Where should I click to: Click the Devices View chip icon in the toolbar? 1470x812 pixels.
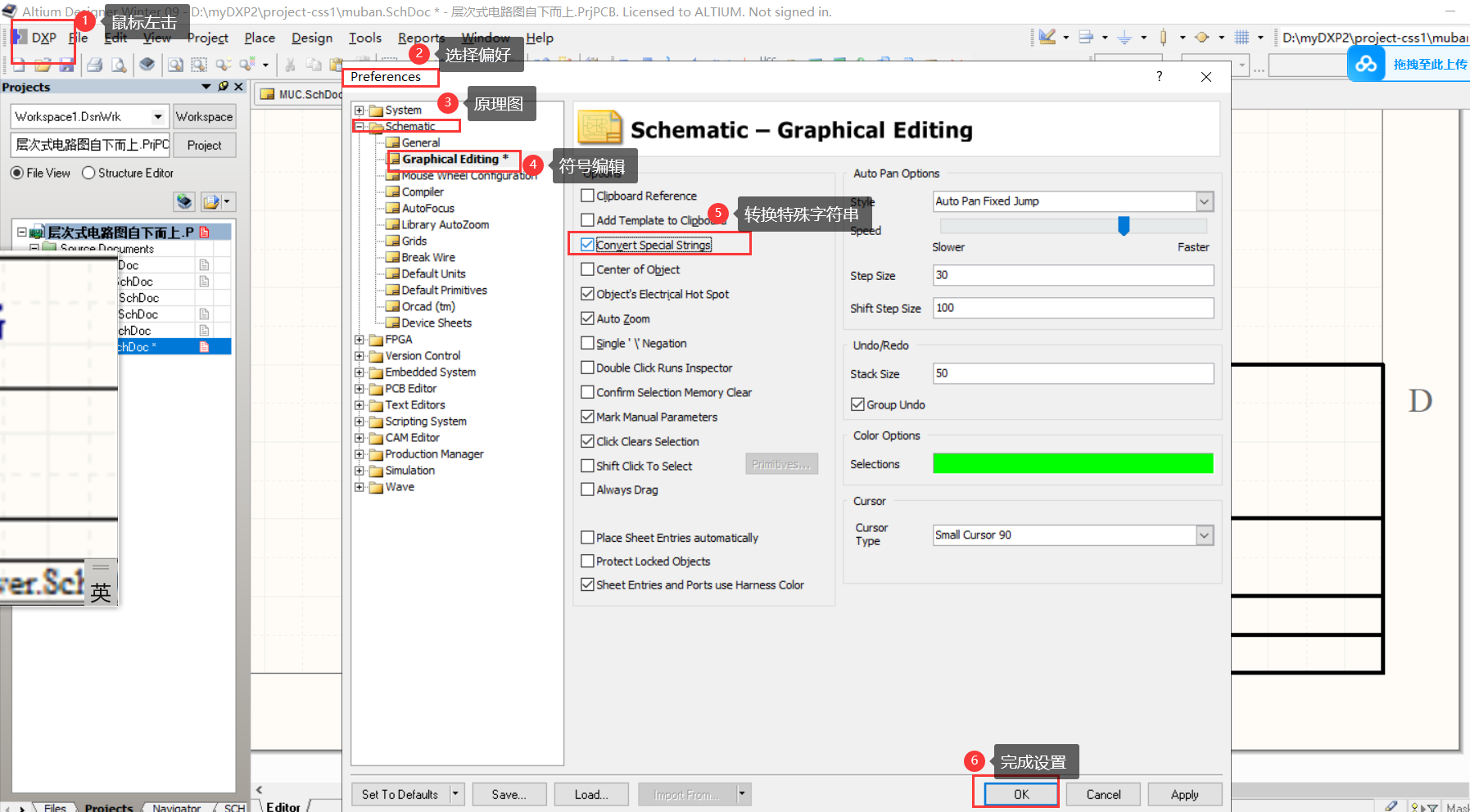pos(147,64)
